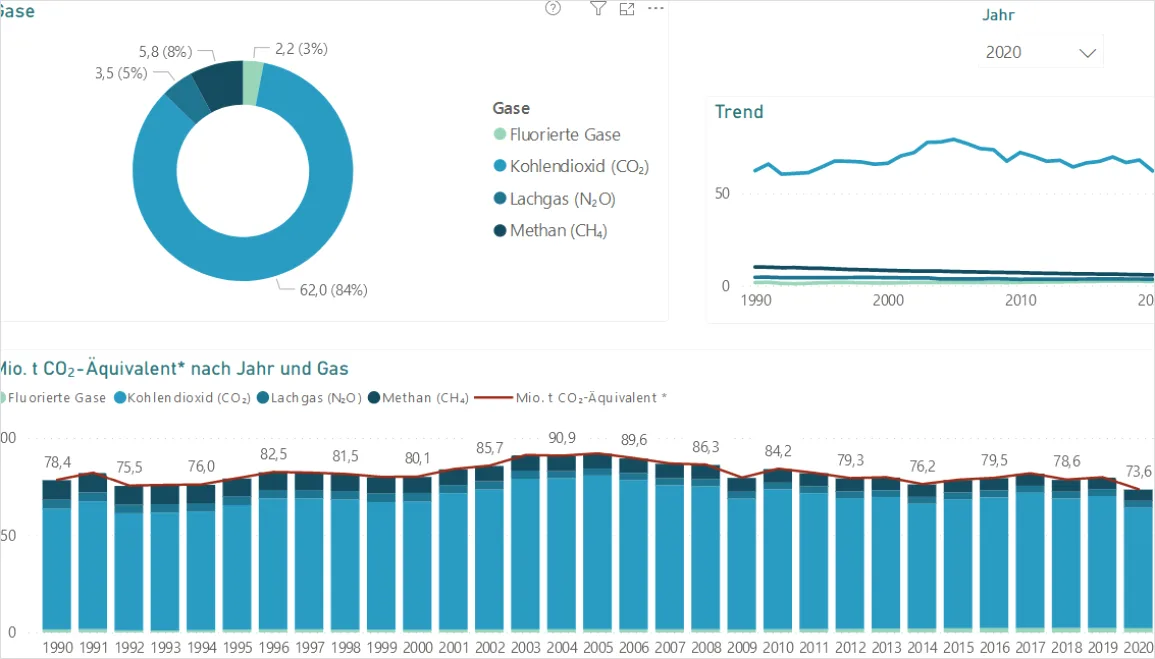Click the 5,8 (8%) data label
The height and width of the screenshot is (659, 1155).
(x=166, y=52)
